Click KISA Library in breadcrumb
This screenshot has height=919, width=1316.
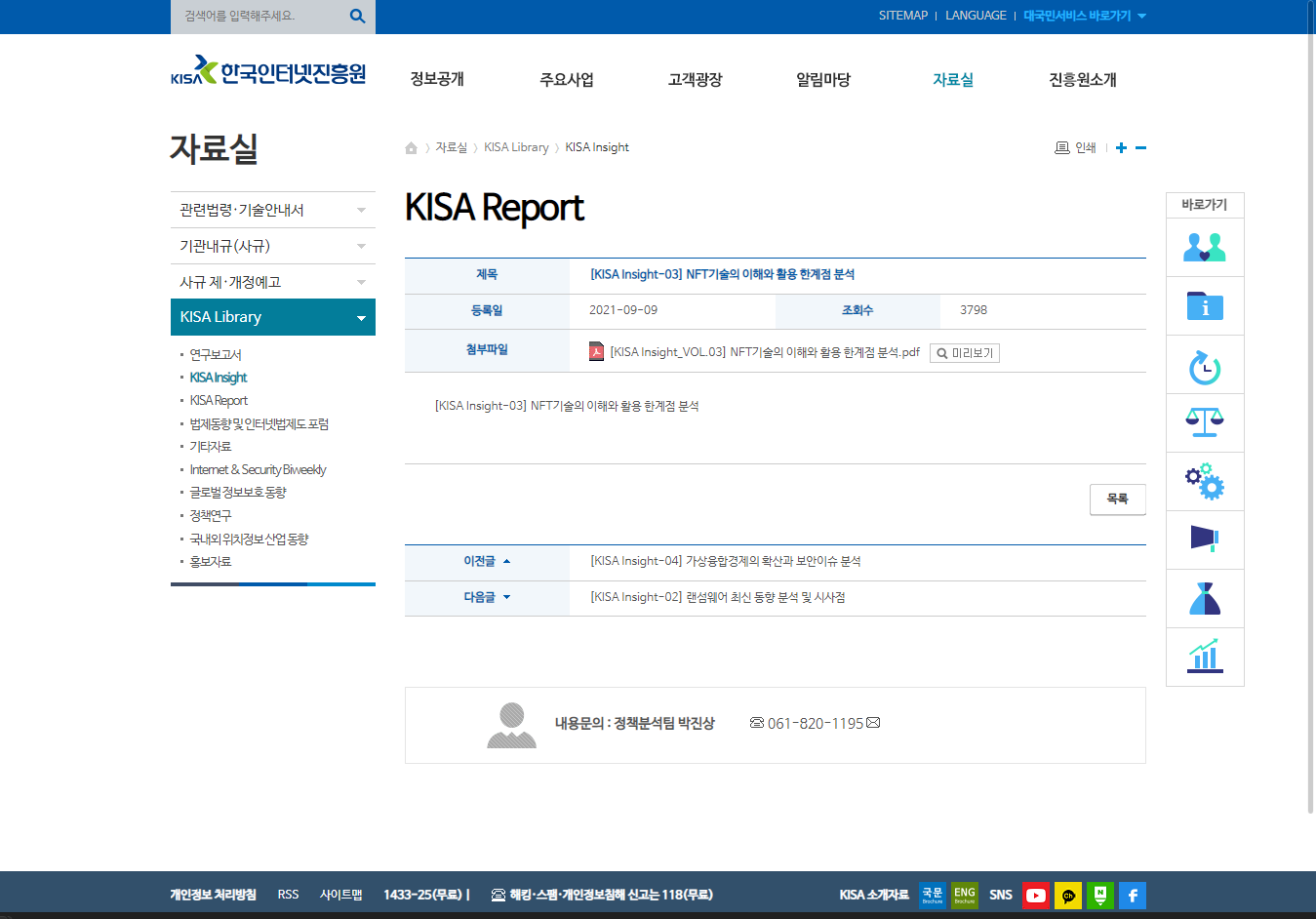click(516, 147)
